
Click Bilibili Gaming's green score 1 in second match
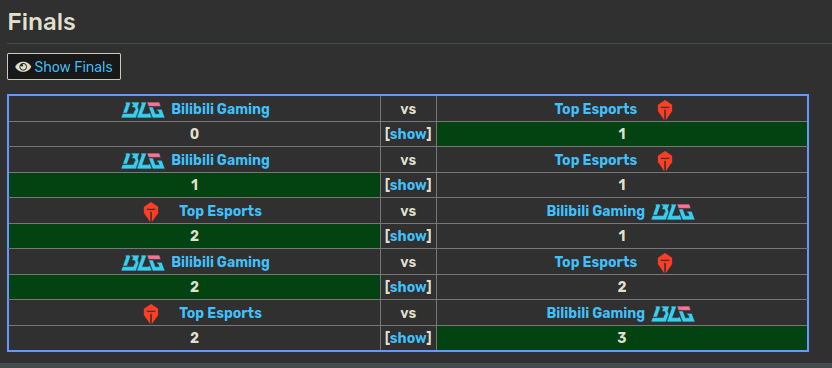pos(194,185)
